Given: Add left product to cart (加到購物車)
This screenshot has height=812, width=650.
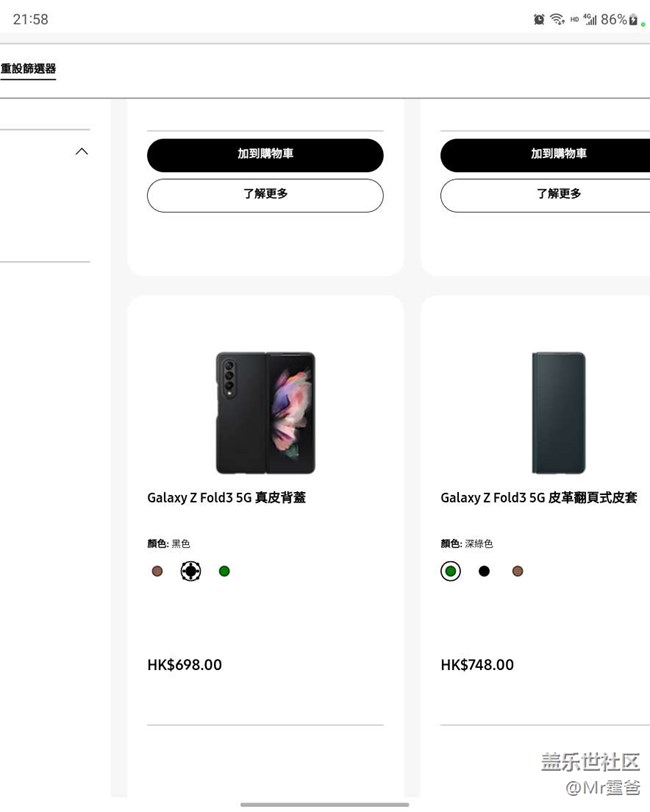Looking at the screenshot, I should point(265,155).
